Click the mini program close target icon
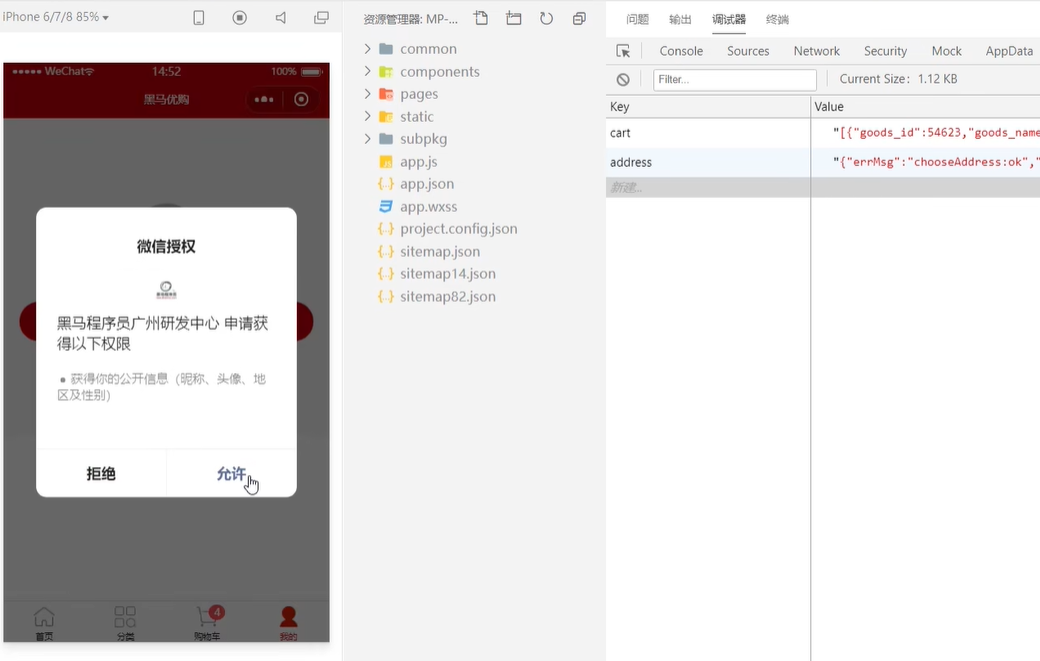Viewport: 1040px width, 661px height. [301, 99]
